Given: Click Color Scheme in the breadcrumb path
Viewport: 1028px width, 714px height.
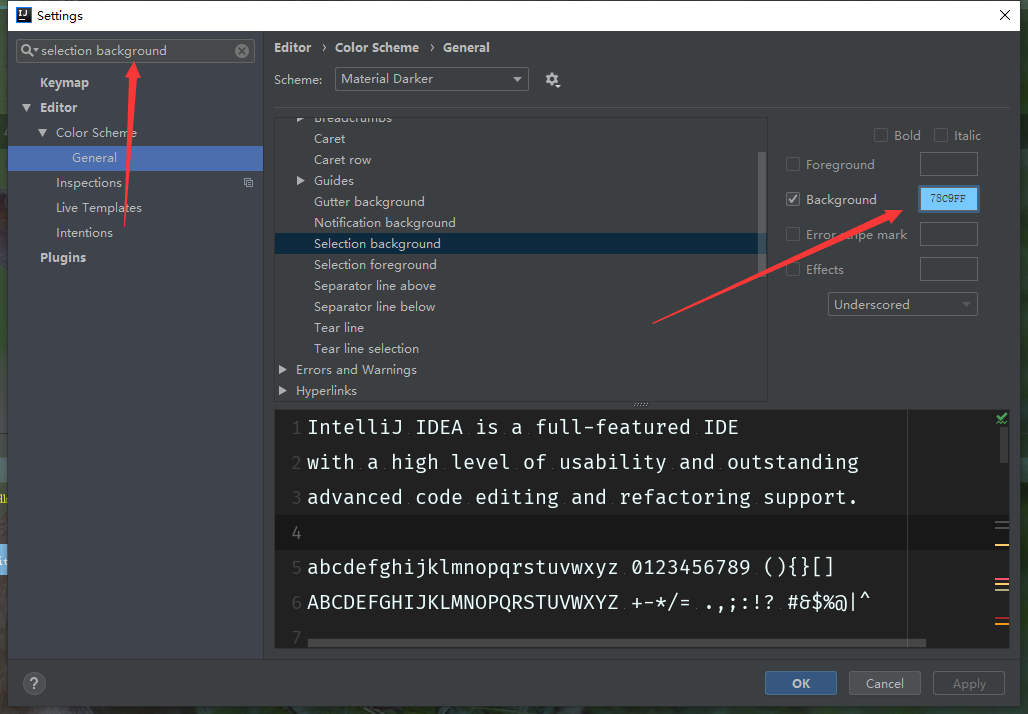Looking at the screenshot, I should (377, 47).
